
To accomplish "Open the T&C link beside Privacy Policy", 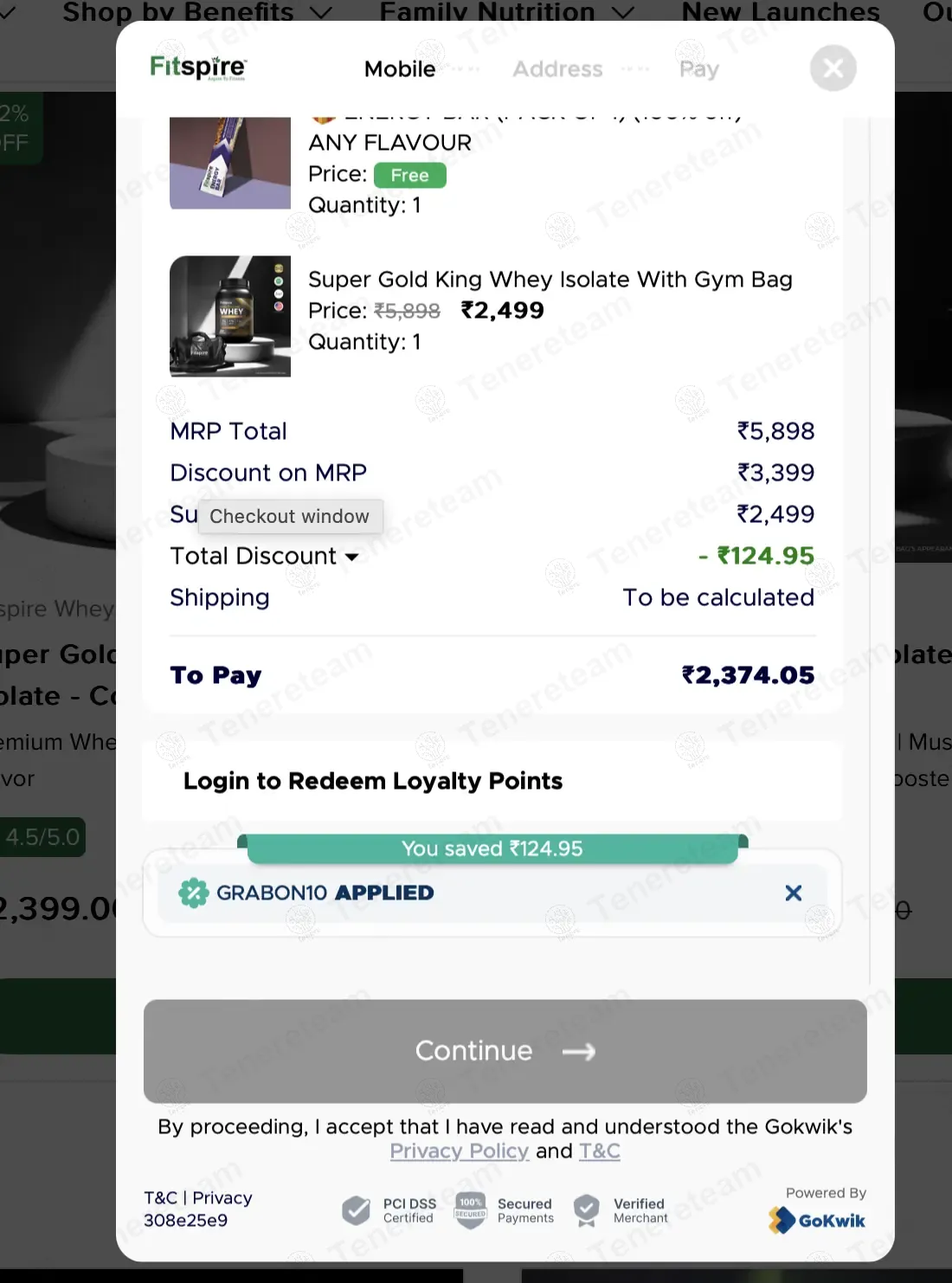I will 599,1151.
